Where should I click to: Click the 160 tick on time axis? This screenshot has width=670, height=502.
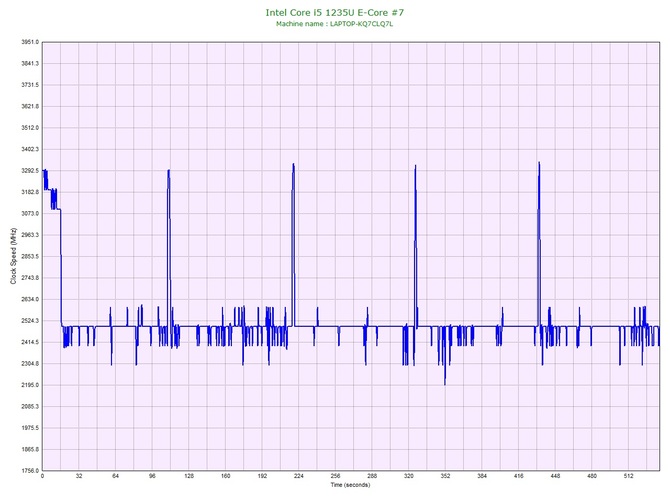click(226, 476)
